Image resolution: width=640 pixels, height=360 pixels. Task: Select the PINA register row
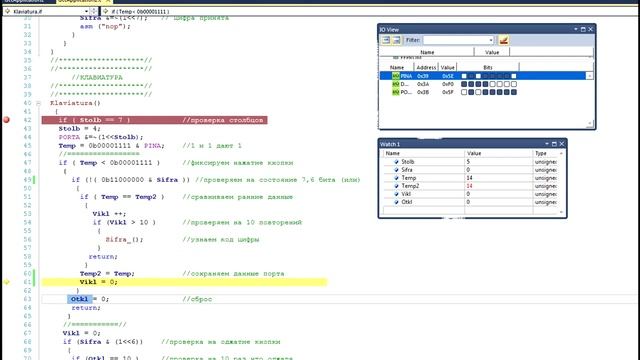(483, 76)
